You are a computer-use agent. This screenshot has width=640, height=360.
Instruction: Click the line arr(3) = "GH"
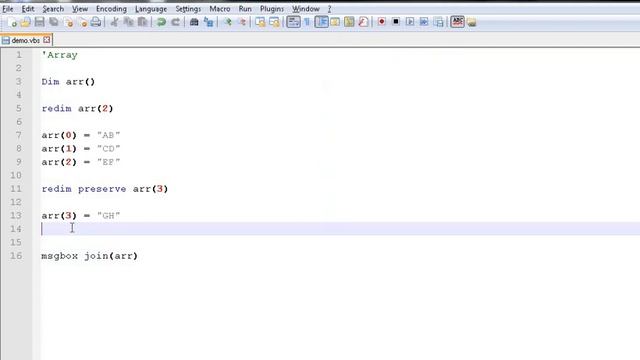(x=81, y=216)
